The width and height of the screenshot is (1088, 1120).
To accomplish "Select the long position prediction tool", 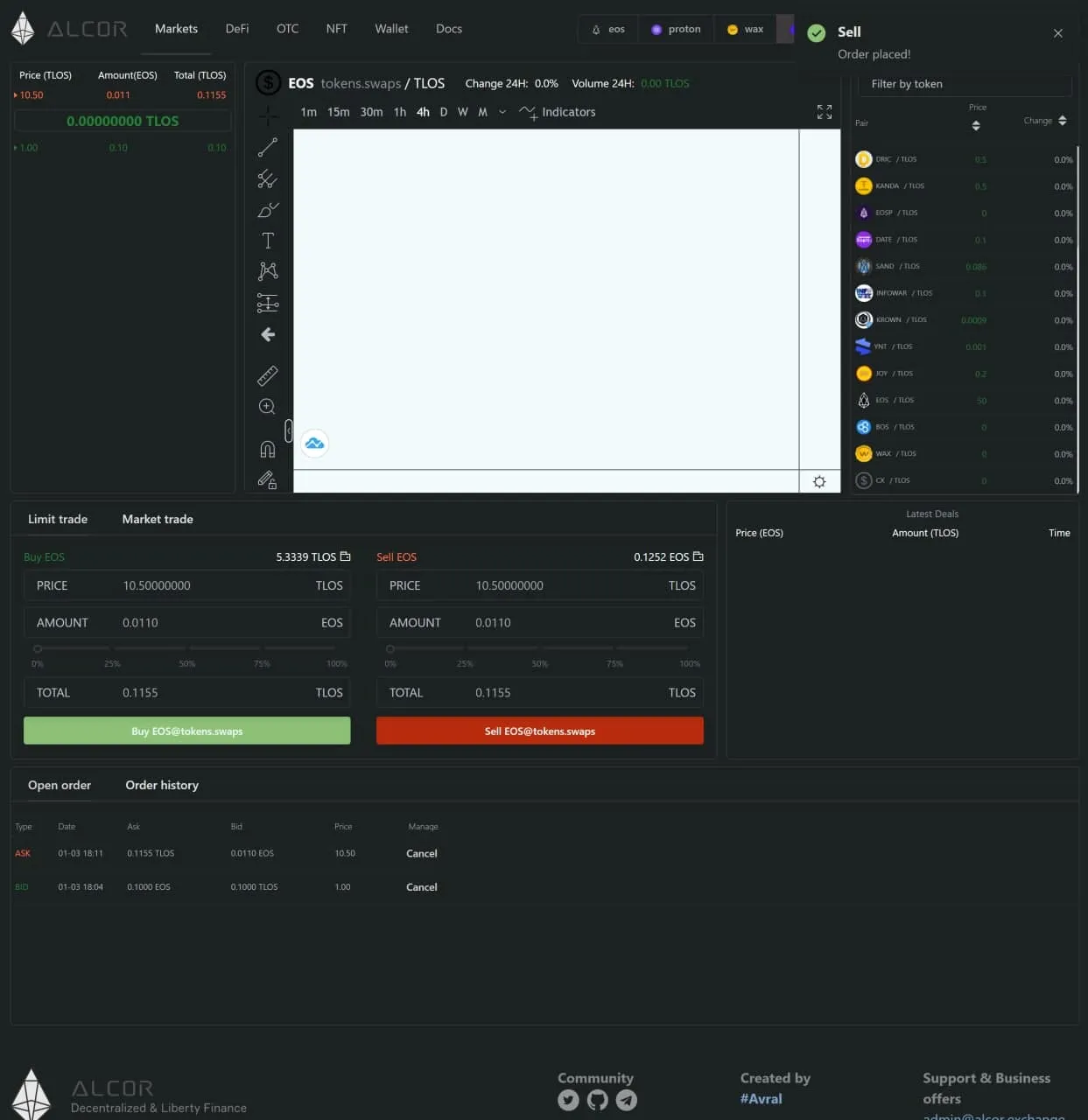I will coord(268,303).
